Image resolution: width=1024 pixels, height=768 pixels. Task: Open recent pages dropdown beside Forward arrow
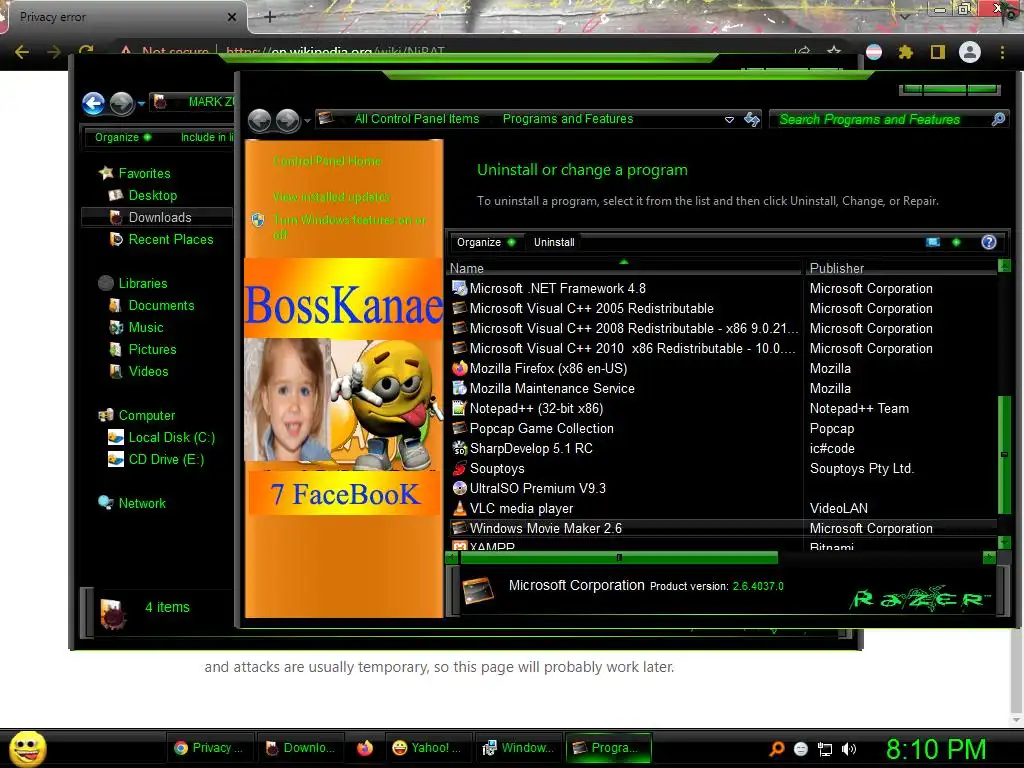[x=307, y=121]
